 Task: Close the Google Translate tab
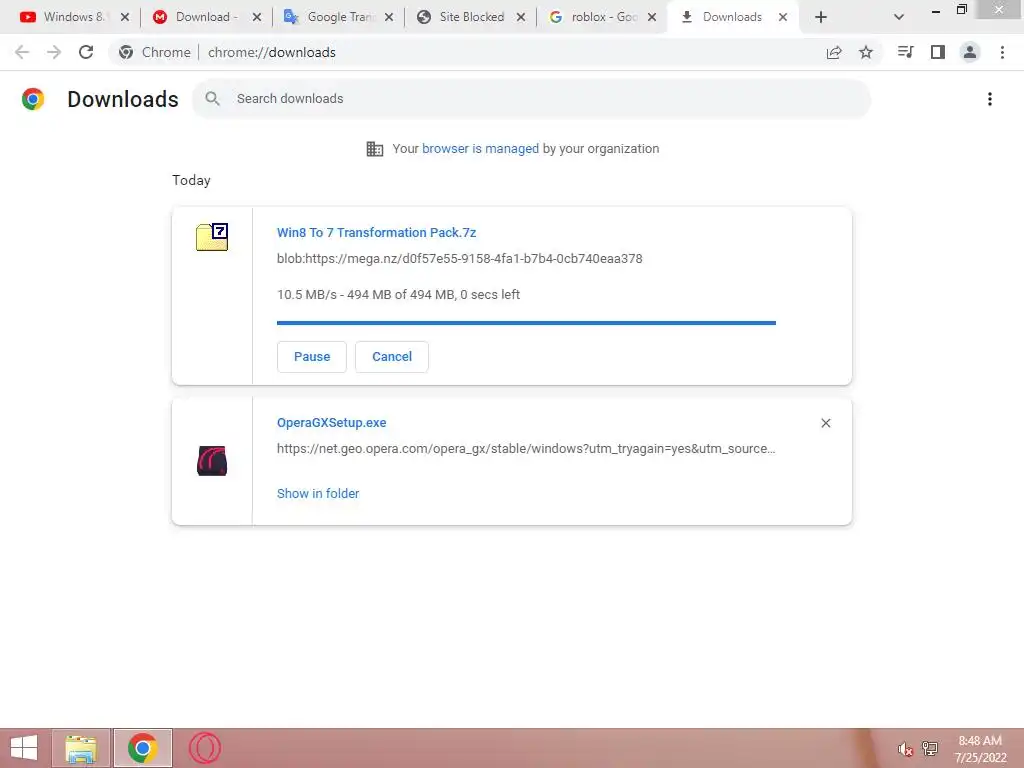point(389,17)
